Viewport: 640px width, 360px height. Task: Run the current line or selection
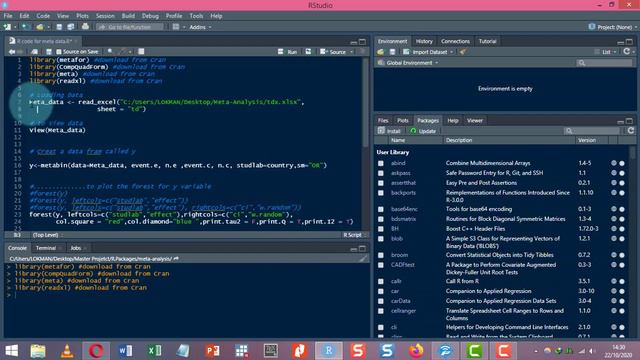click(x=288, y=52)
